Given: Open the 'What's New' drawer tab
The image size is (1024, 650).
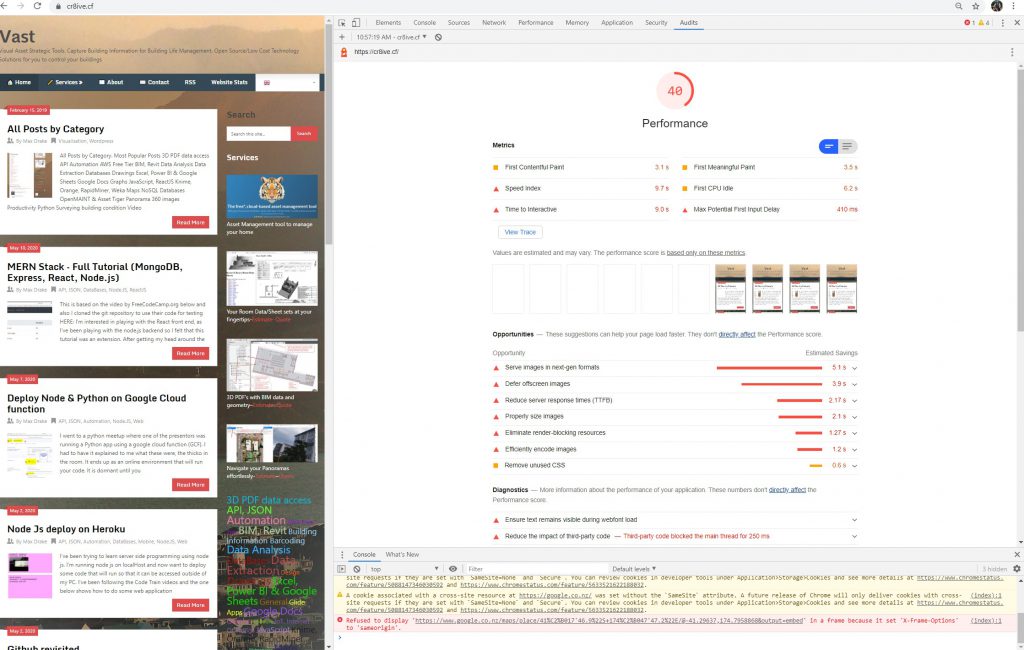Looking at the screenshot, I should pyautogui.click(x=402, y=554).
